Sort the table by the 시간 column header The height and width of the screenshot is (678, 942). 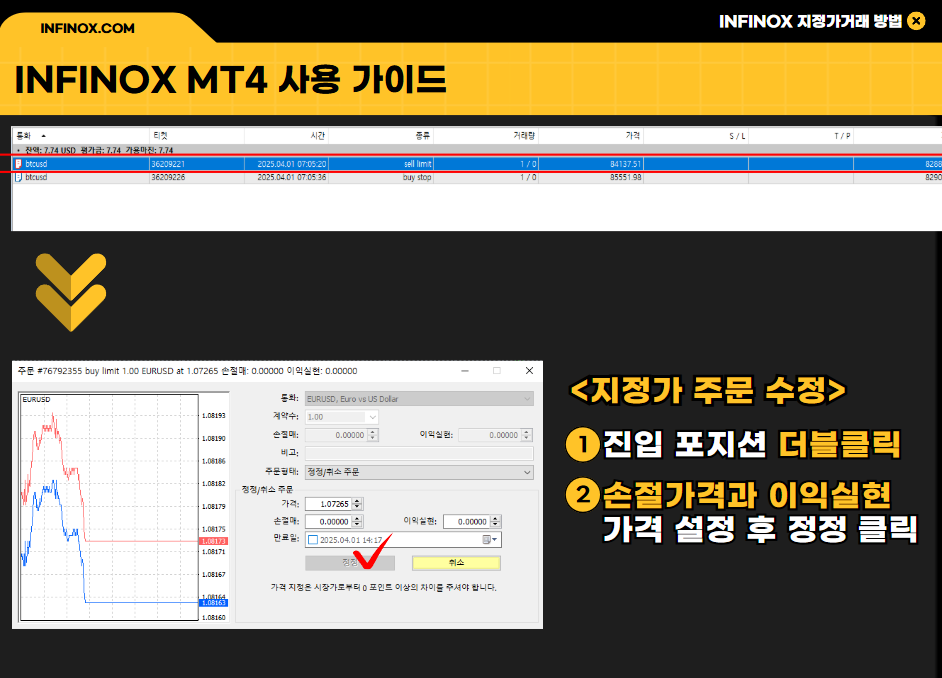point(286,136)
